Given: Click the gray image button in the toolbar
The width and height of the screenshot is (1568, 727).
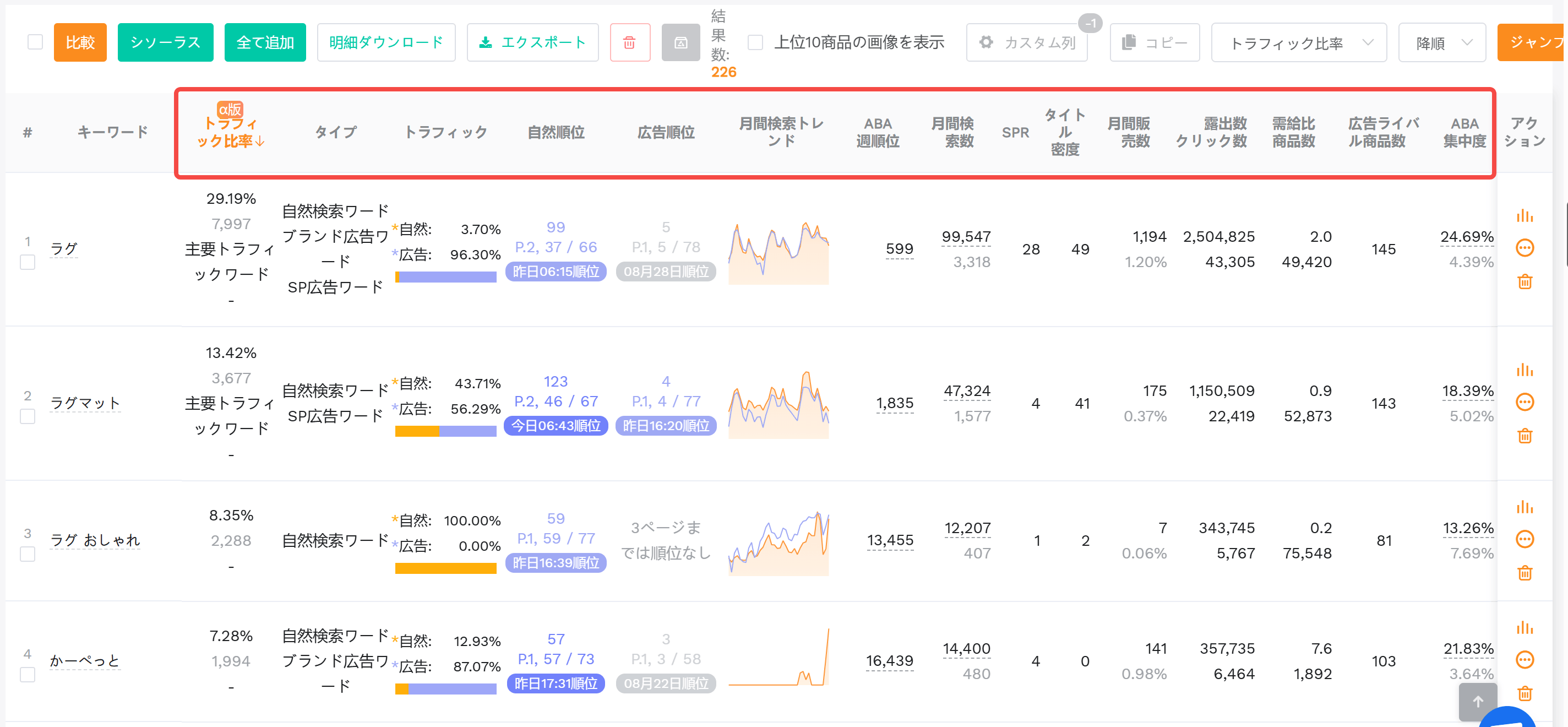Looking at the screenshot, I should click(680, 42).
